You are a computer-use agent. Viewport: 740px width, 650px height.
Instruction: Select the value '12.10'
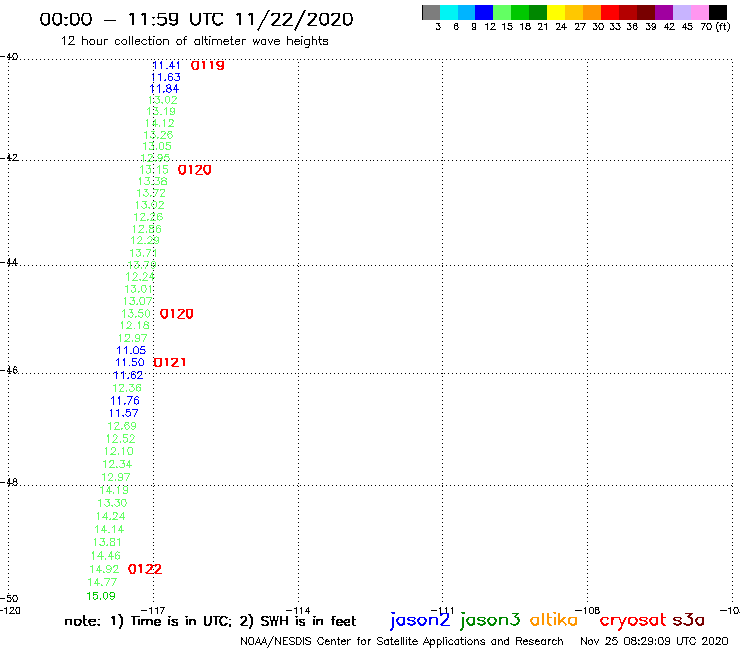(118, 451)
